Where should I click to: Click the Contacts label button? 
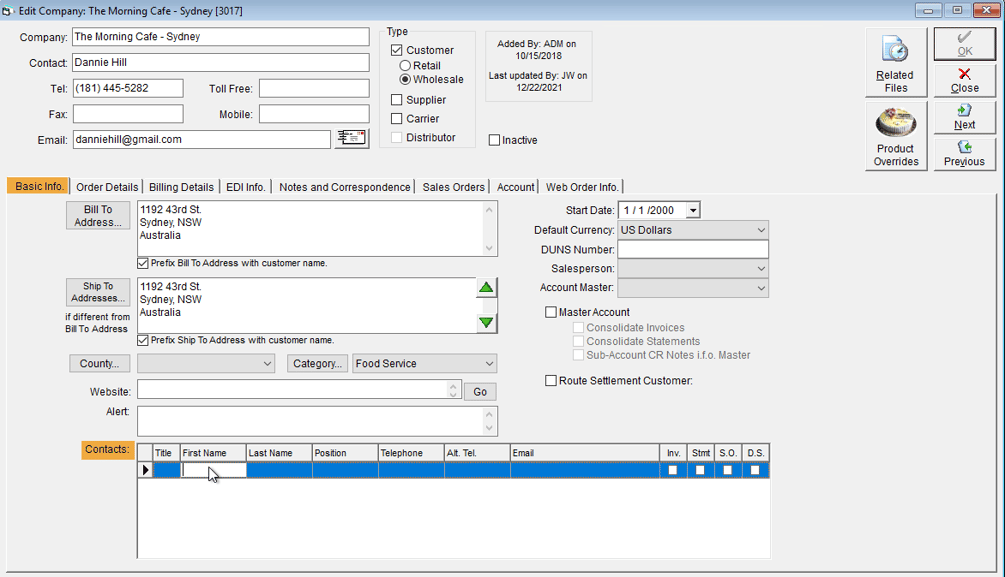click(108, 449)
